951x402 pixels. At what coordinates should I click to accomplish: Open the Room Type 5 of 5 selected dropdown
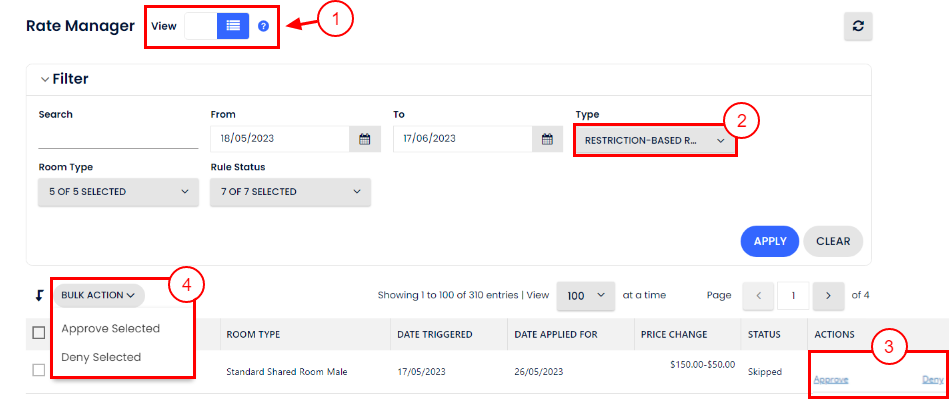point(118,192)
